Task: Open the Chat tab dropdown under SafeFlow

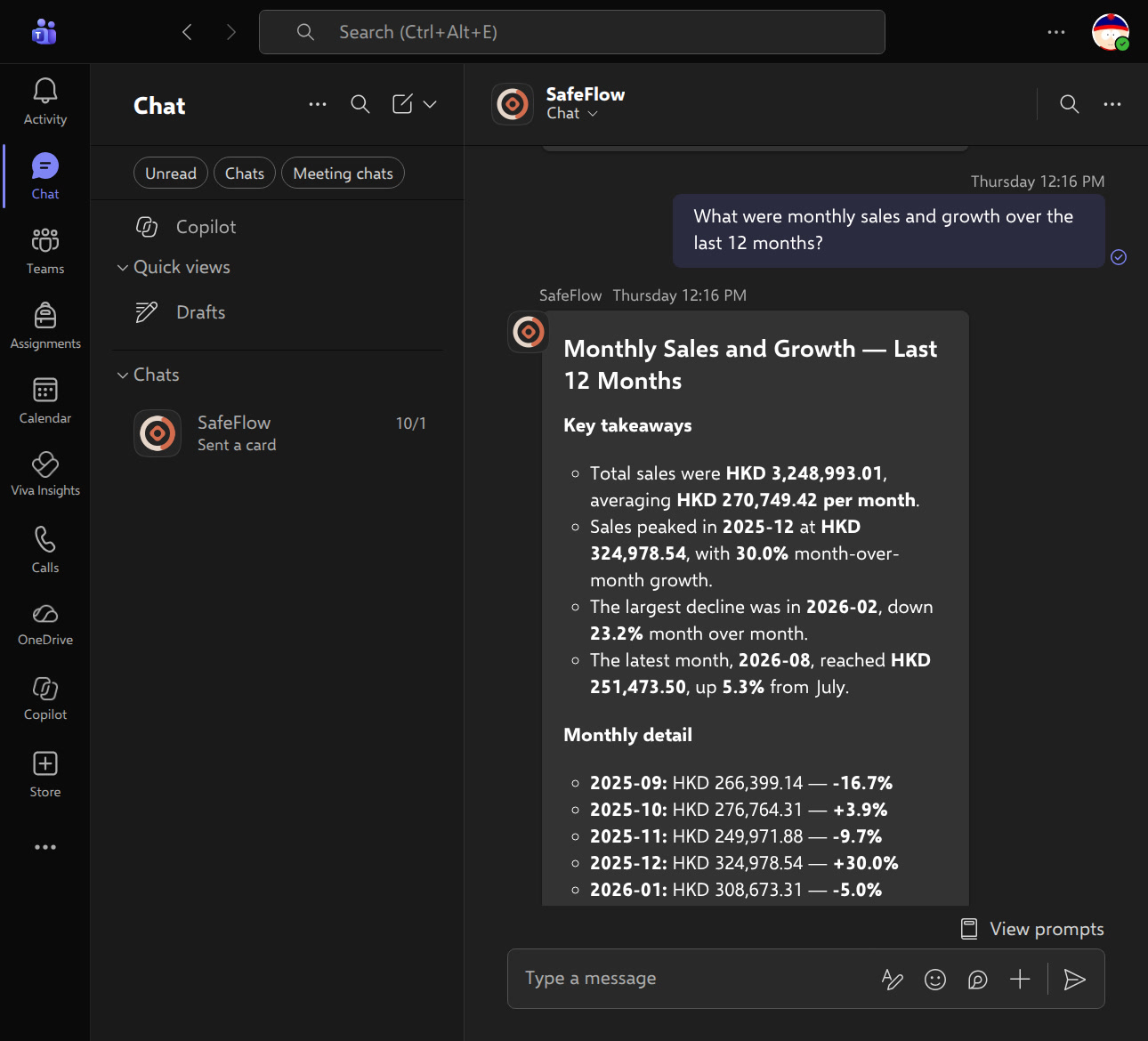Action: tap(572, 113)
